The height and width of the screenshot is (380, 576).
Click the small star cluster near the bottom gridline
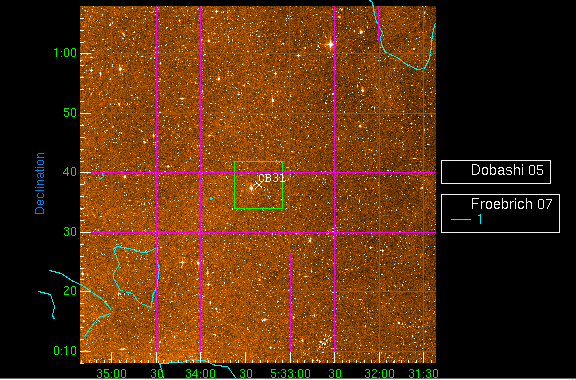tap(324, 340)
